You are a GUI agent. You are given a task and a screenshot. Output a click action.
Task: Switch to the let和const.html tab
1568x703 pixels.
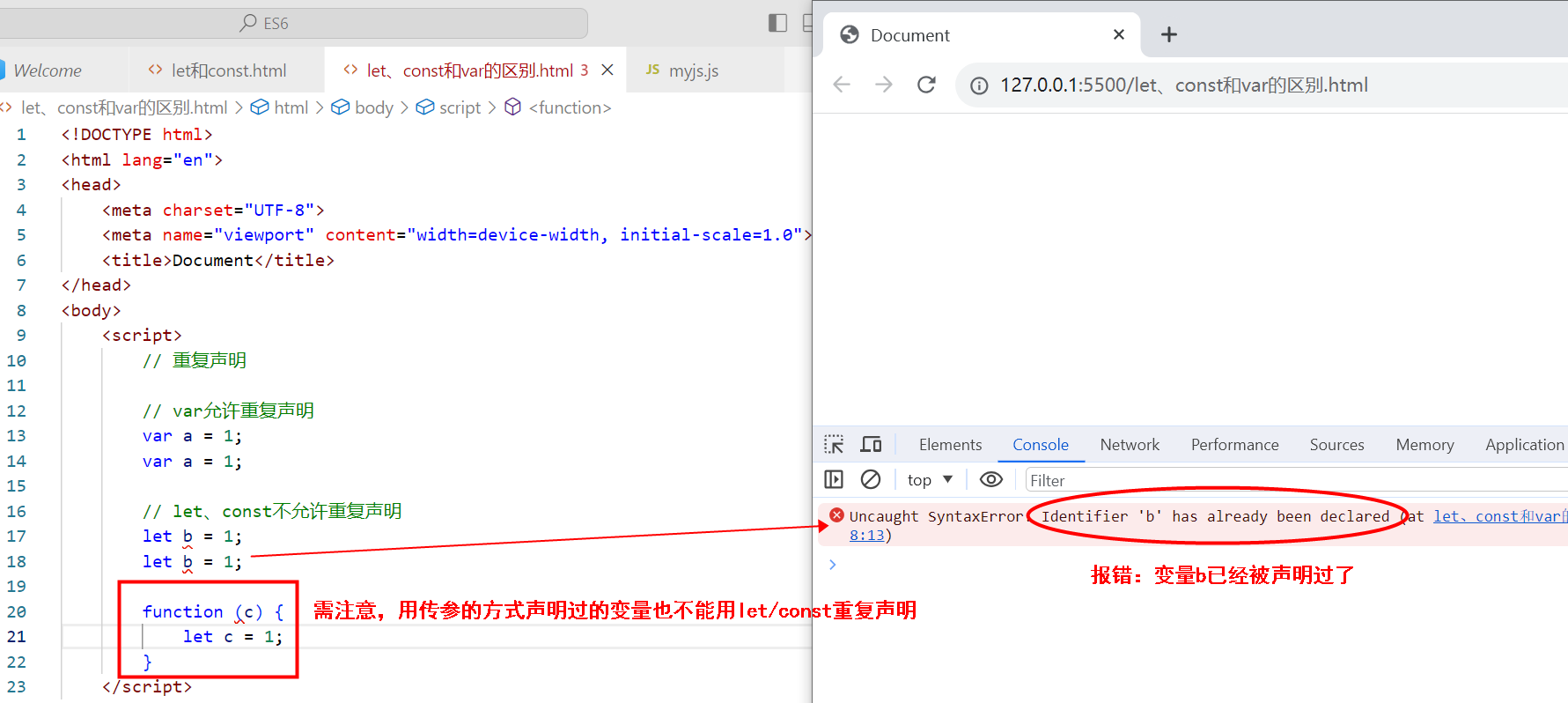pyautogui.click(x=229, y=70)
